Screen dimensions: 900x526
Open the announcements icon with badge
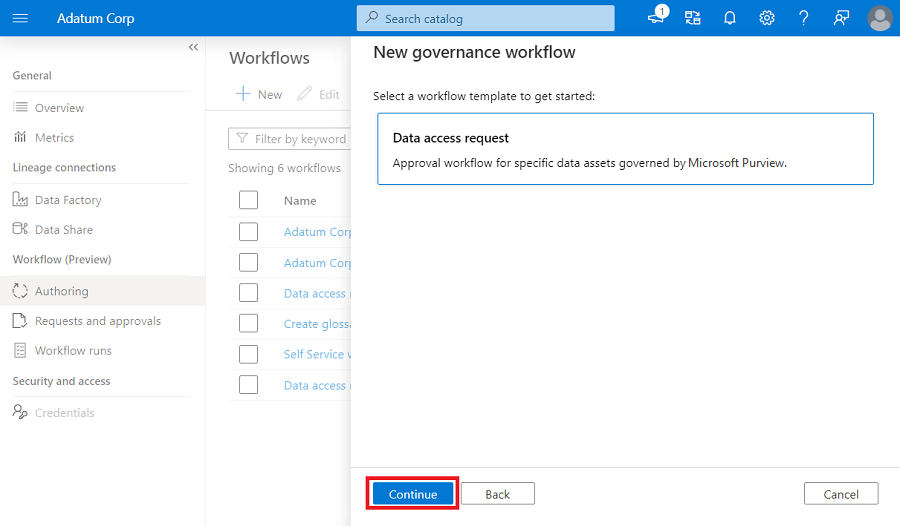(656, 17)
